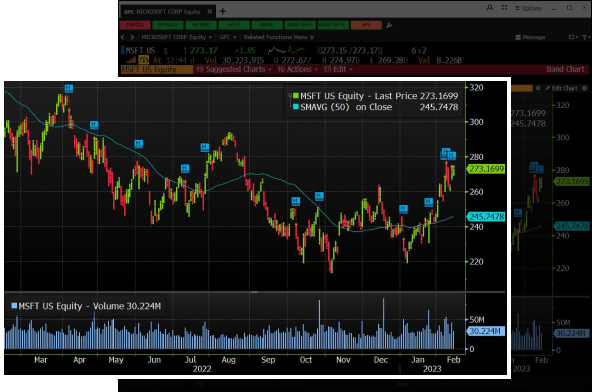Image resolution: width=592 pixels, height=392 pixels.
Task: Click the blue Volume legend swatch
Action: pos(14,306)
